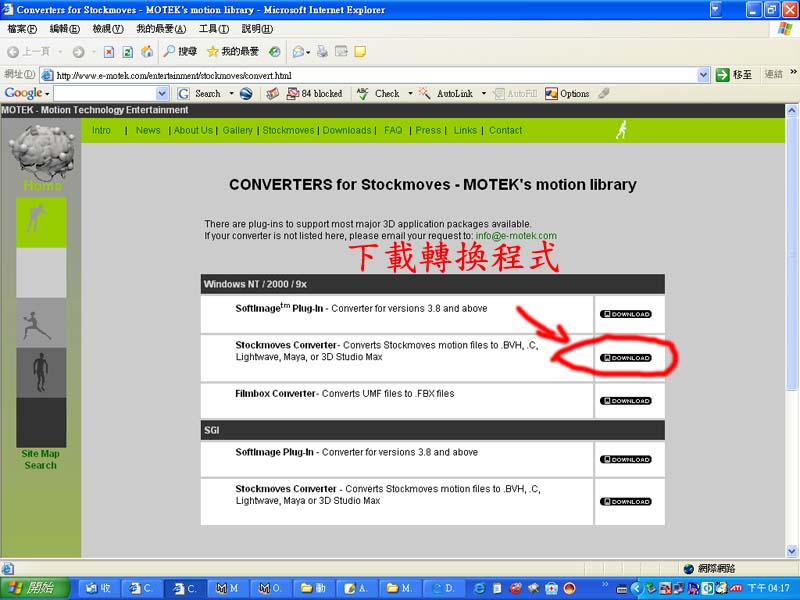Click the blue globe icon on Google toolbar
Screen dimensions: 800x600
tap(246, 94)
